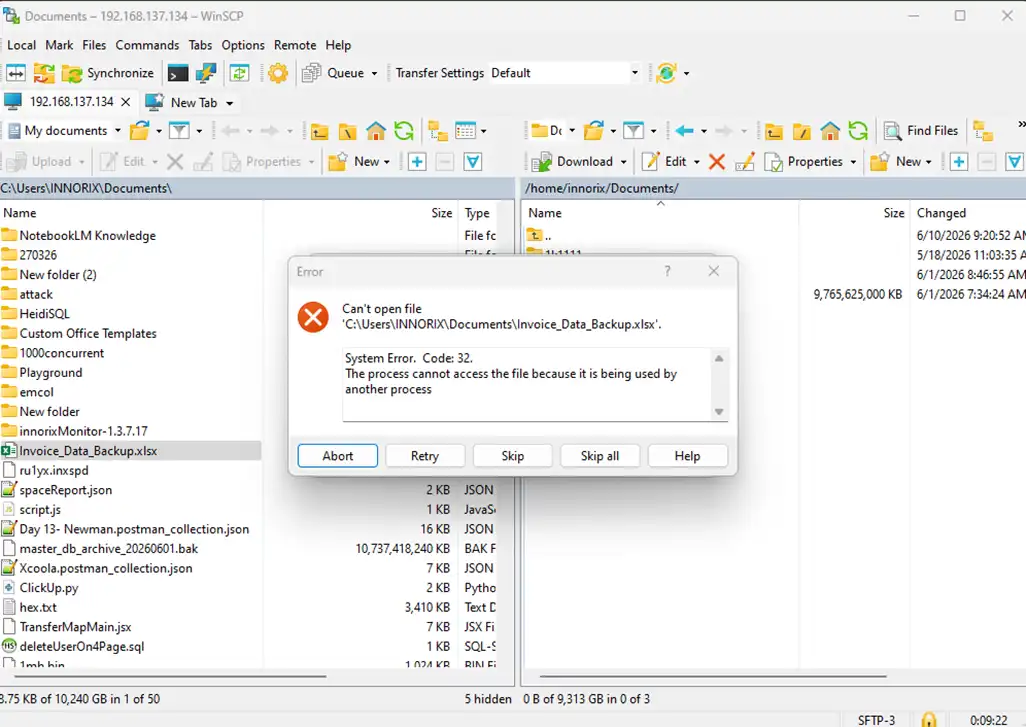The height and width of the screenshot is (727, 1026).
Task: Click the local Name column header
Action: [x=131, y=213]
